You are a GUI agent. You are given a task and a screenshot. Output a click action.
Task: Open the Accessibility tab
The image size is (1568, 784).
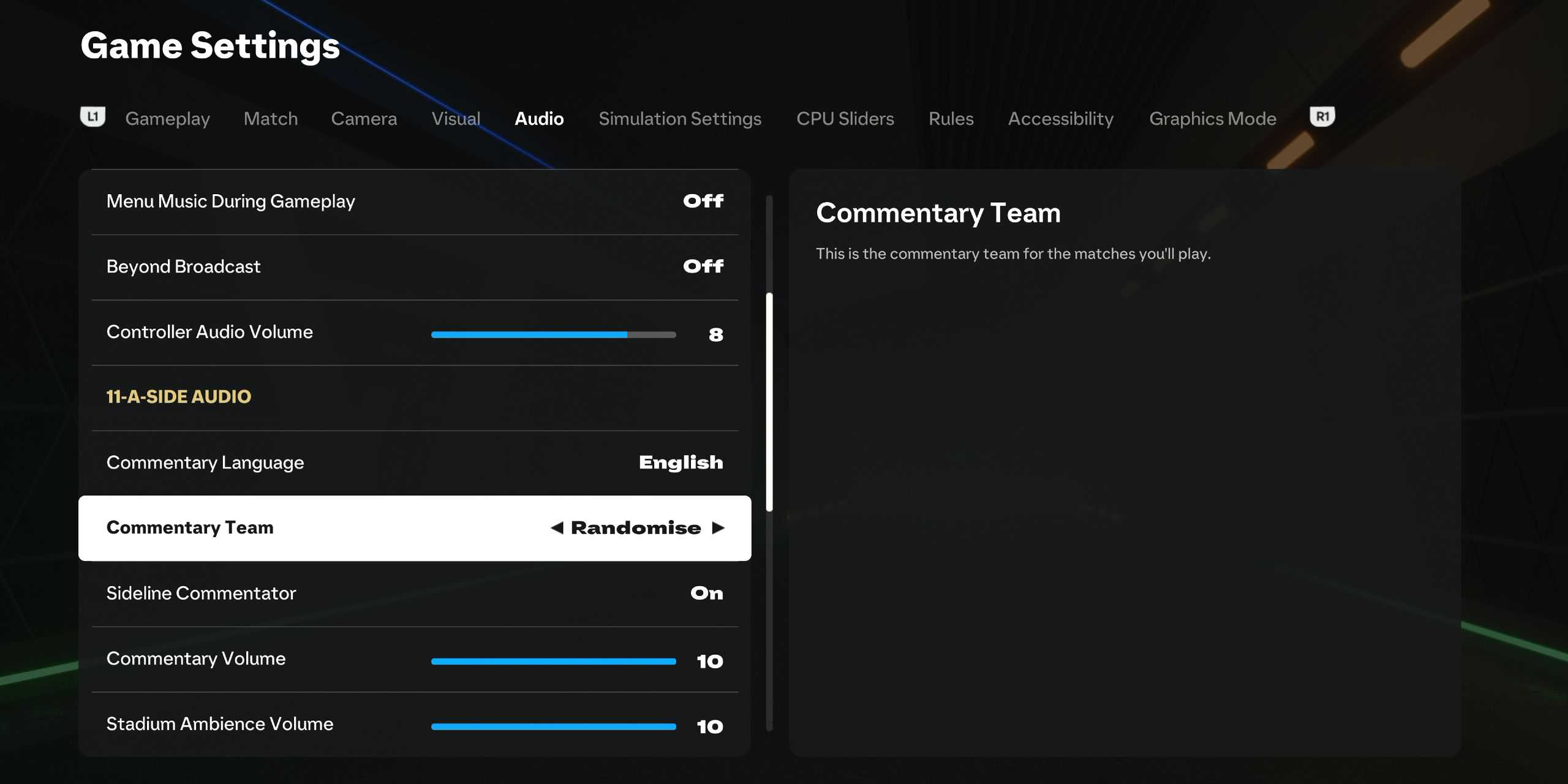[1061, 119]
